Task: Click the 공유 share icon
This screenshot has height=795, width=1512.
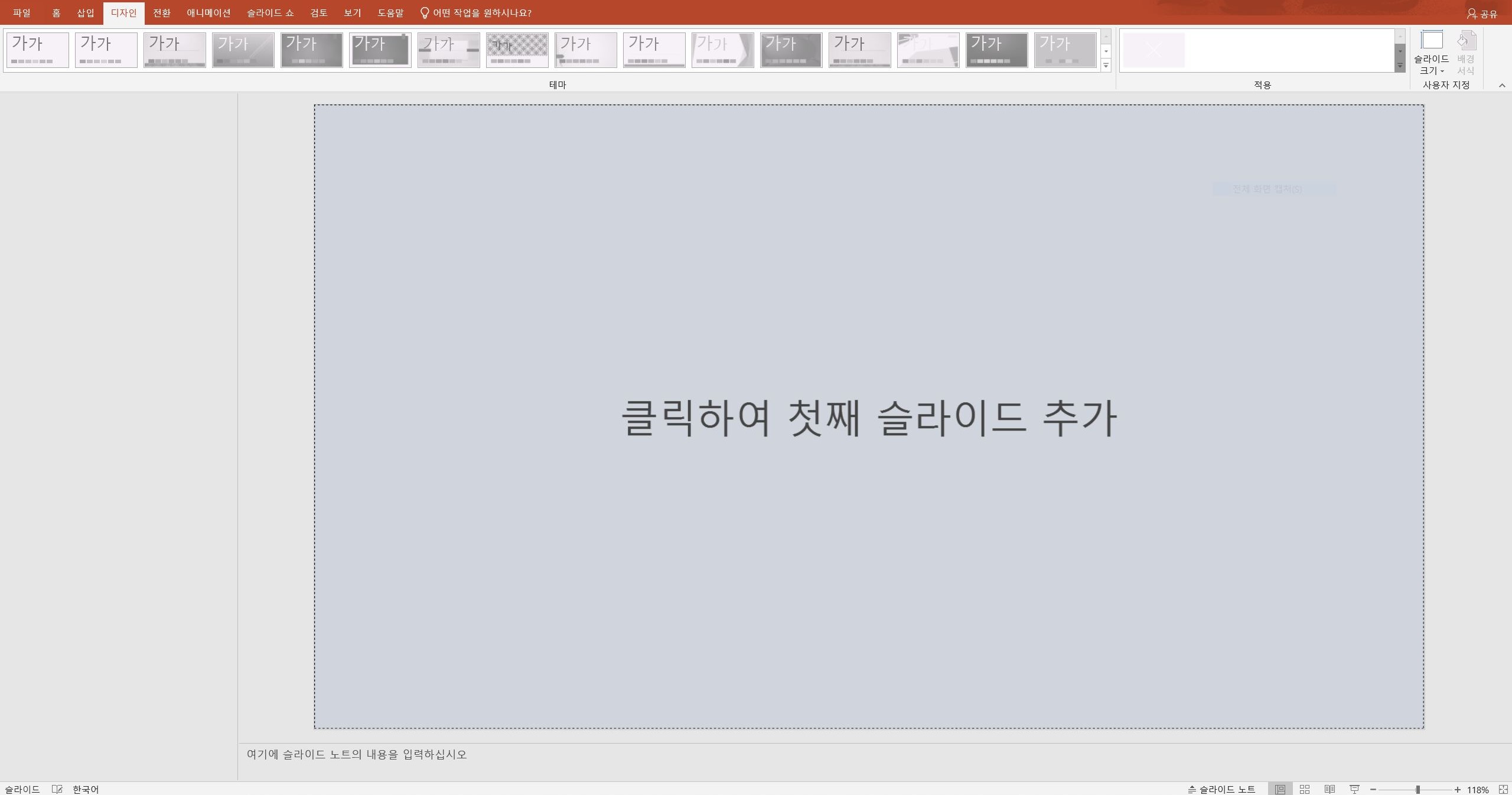Action: pyautogui.click(x=1481, y=14)
